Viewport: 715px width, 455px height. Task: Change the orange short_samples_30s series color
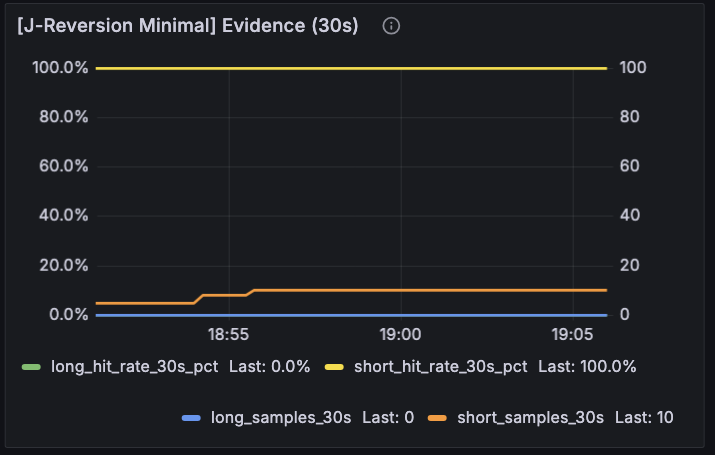pyautogui.click(x=438, y=418)
